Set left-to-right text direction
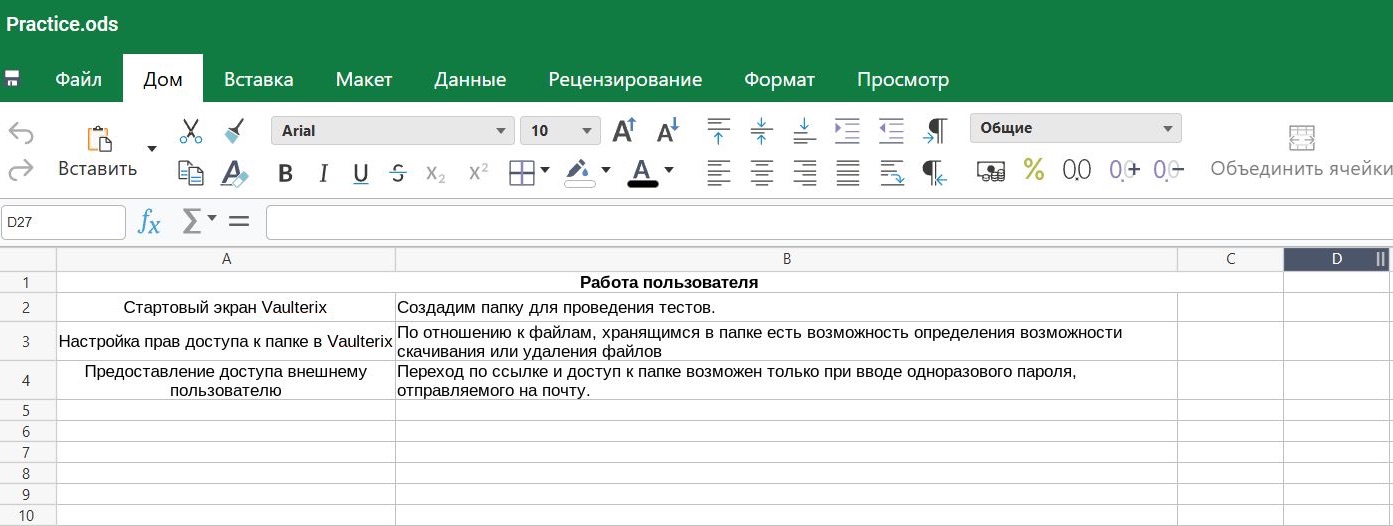1393x526 pixels. (935, 130)
